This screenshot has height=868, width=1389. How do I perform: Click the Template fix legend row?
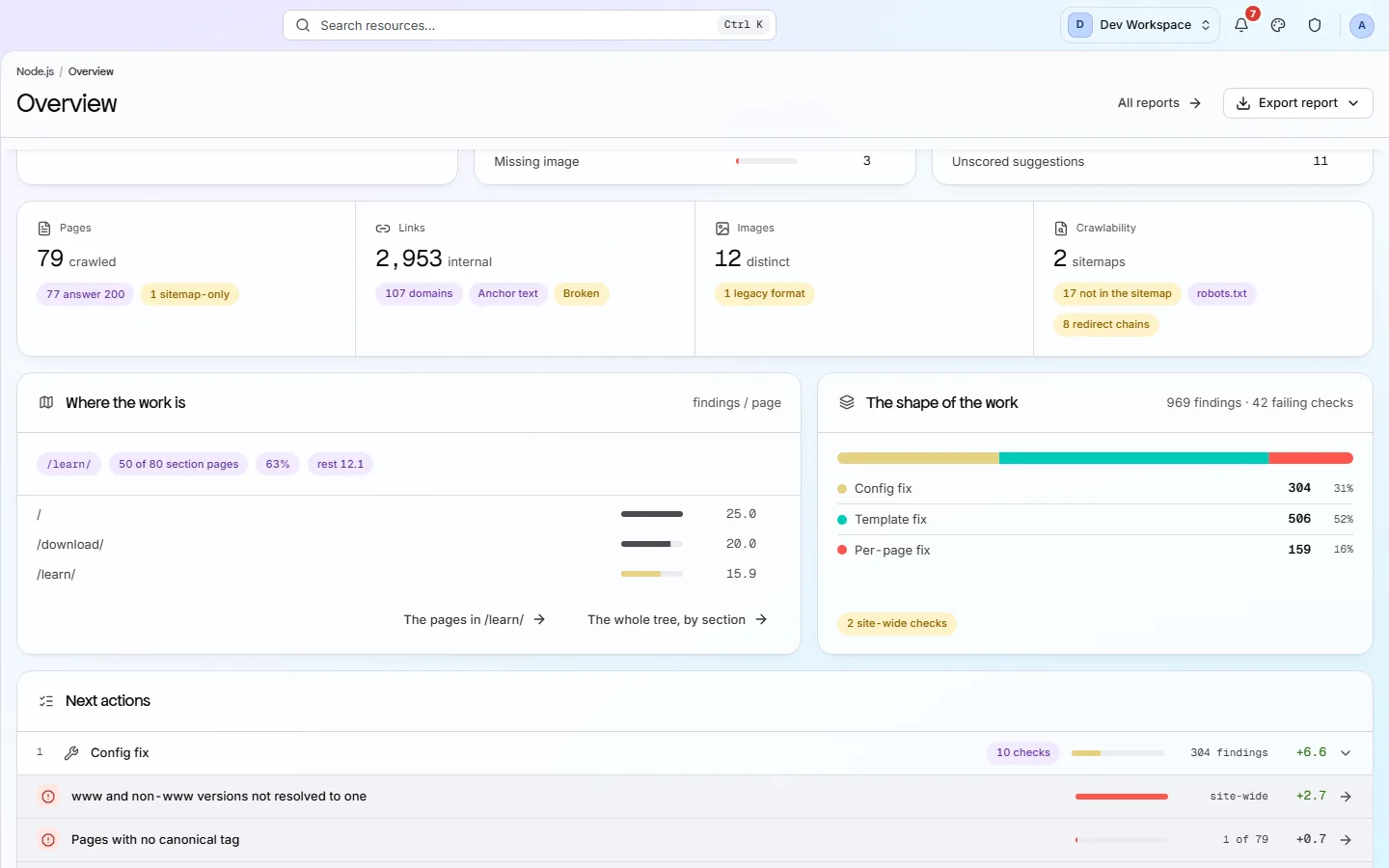click(x=1095, y=520)
